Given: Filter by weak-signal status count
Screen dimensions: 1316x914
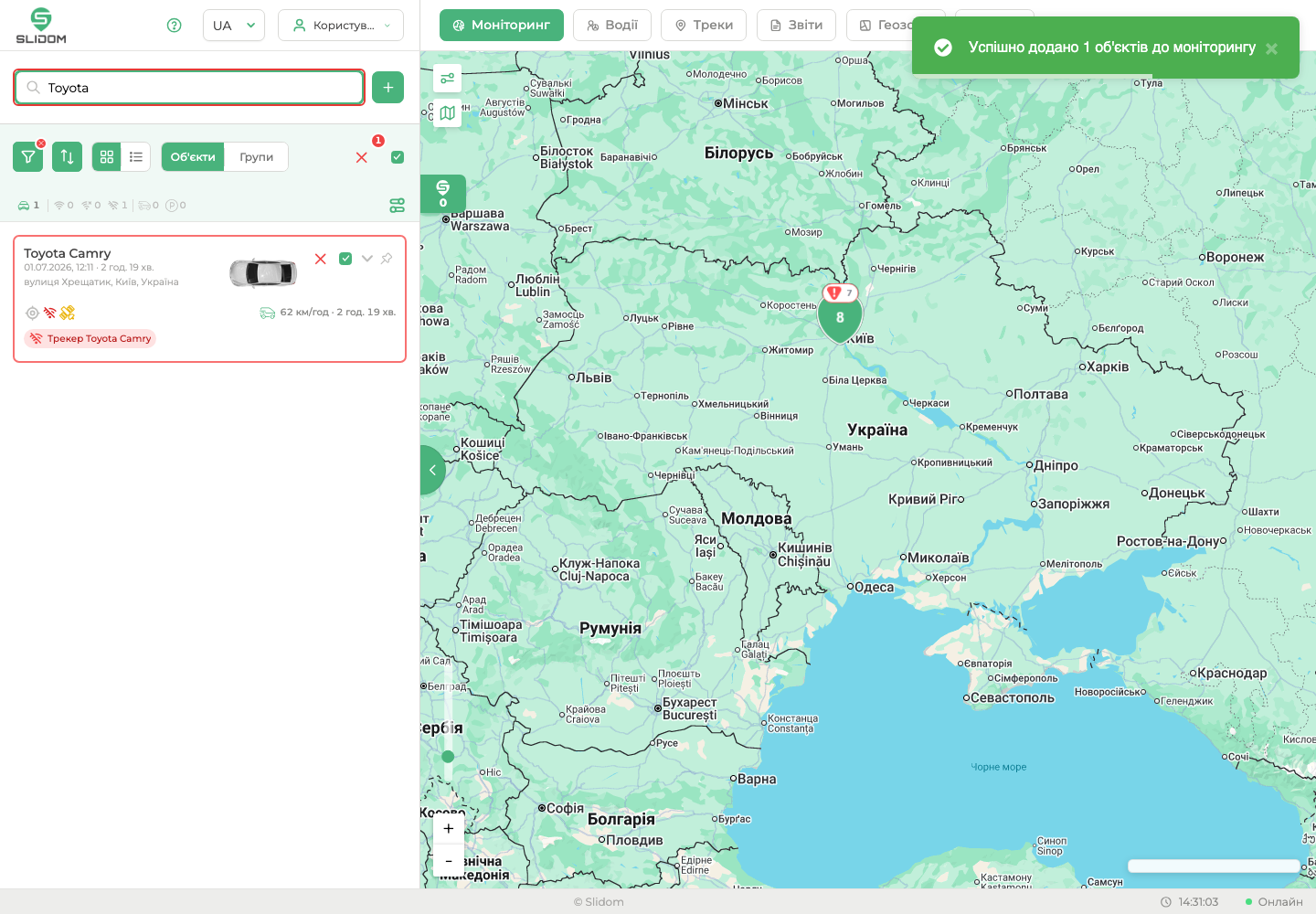Looking at the screenshot, I should pos(91,206).
